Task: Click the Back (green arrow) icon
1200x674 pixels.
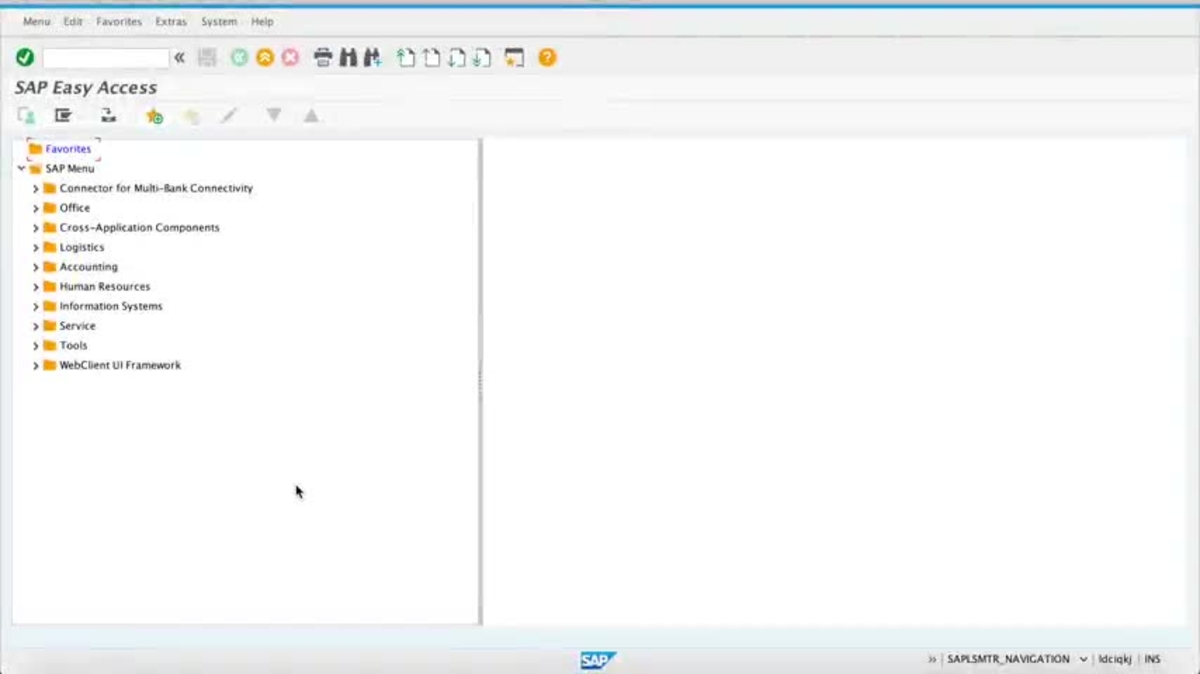Action: (x=238, y=58)
